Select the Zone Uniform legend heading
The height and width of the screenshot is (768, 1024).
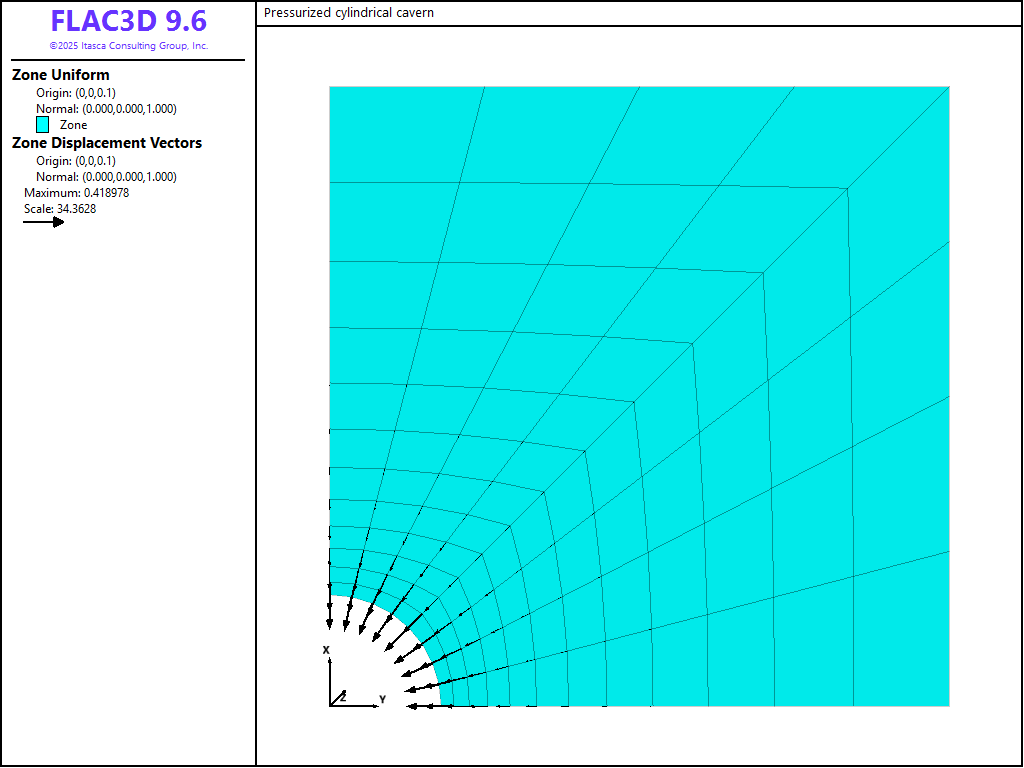pos(61,75)
